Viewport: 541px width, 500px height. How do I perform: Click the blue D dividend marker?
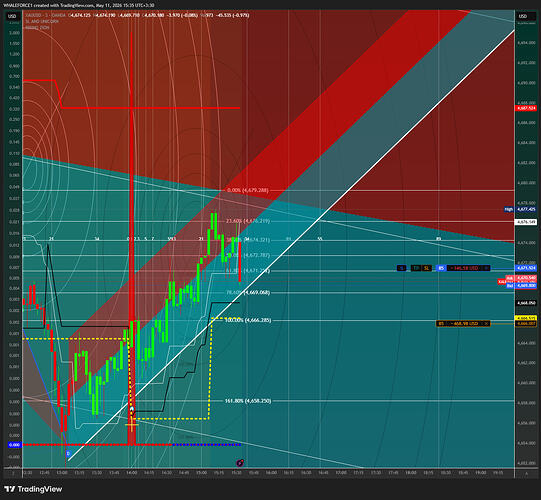point(68,453)
